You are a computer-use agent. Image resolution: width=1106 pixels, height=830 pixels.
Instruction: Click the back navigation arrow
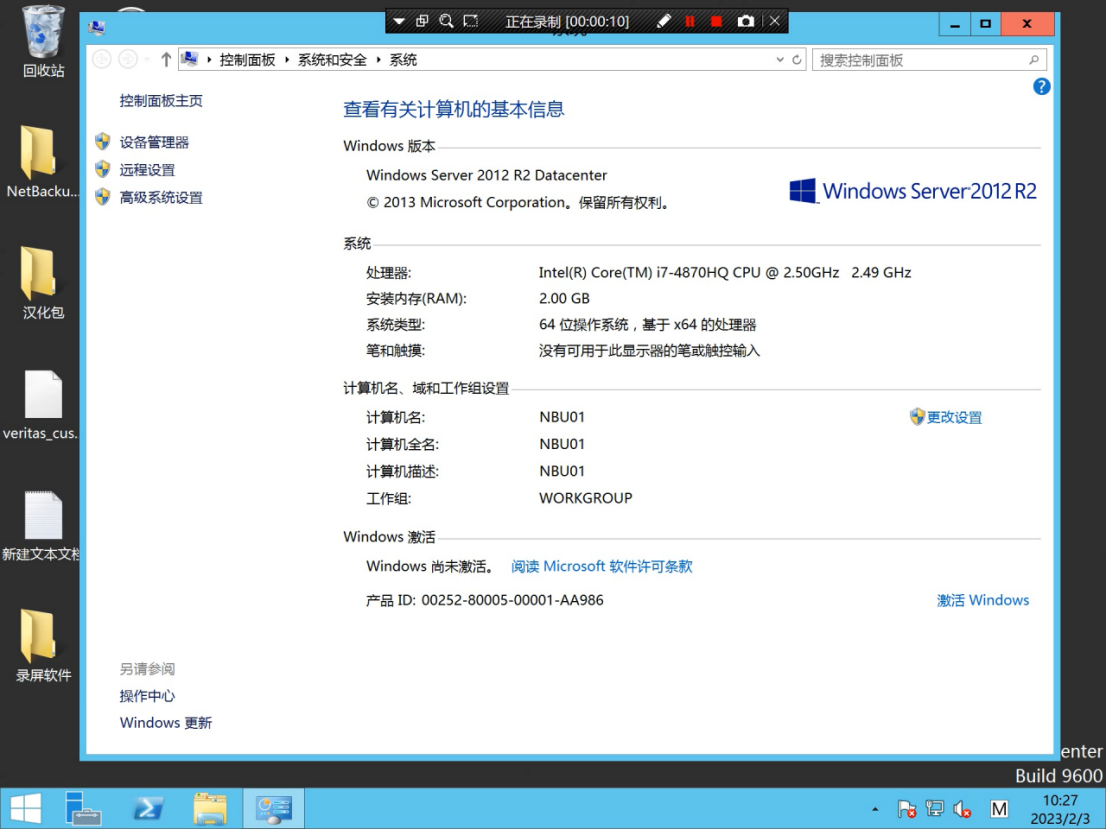tap(102, 60)
